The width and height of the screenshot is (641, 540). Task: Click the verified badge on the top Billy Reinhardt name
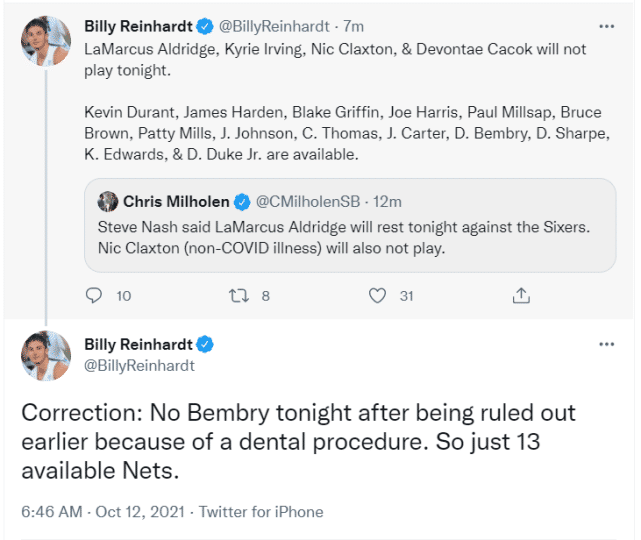202,26
